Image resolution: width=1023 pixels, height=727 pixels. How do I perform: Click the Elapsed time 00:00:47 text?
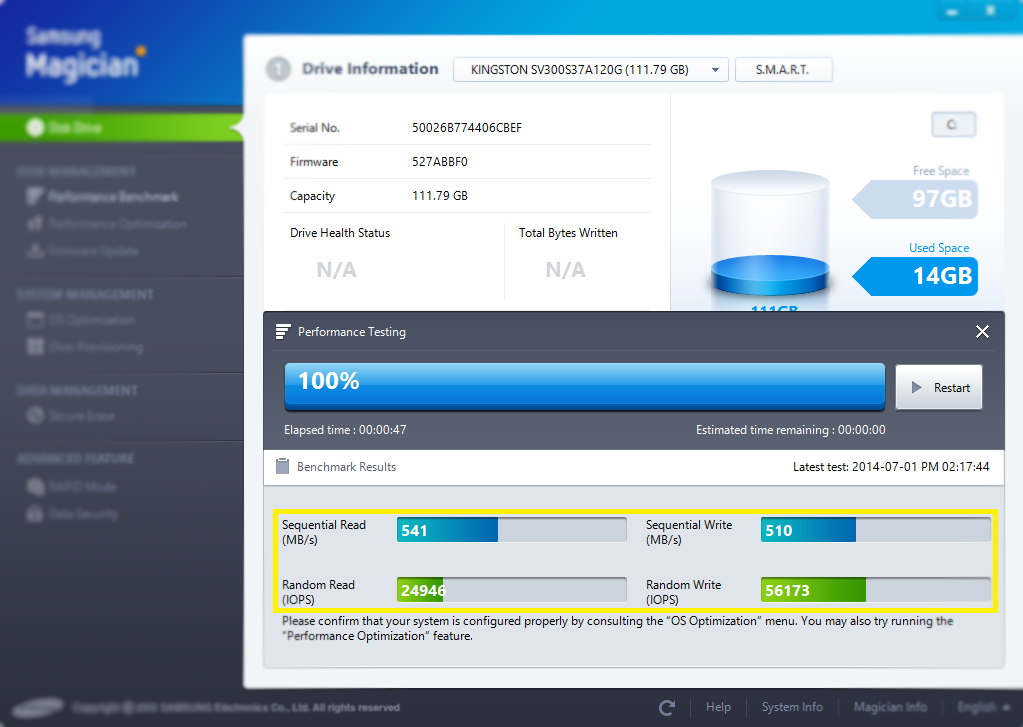[x=345, y=430]
